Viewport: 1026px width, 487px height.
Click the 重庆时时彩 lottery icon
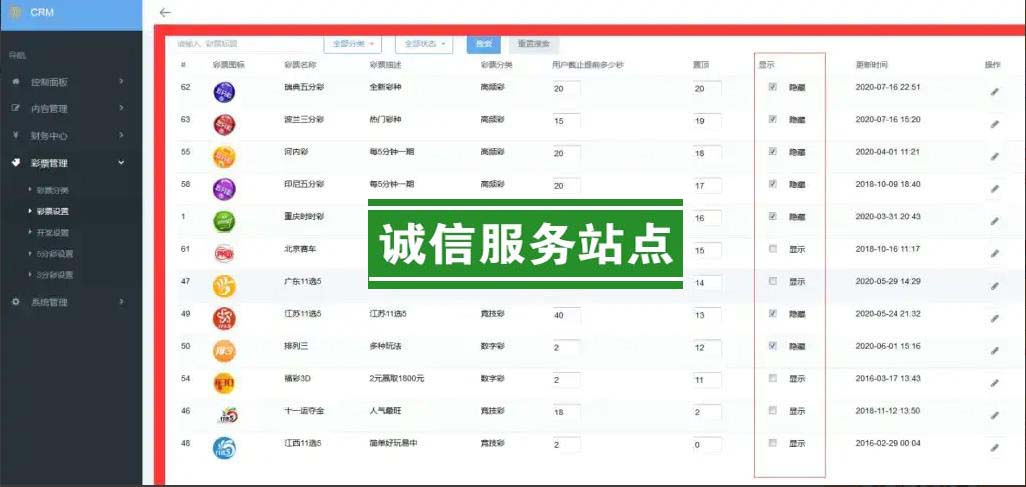point(224,221)
